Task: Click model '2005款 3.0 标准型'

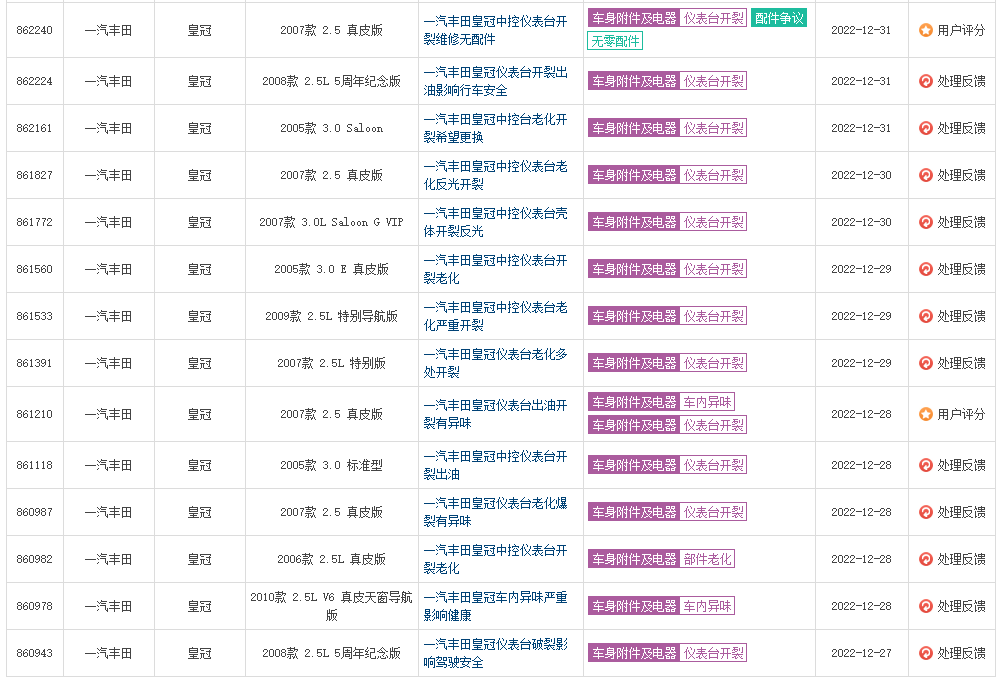Action: tap(331, 465)
